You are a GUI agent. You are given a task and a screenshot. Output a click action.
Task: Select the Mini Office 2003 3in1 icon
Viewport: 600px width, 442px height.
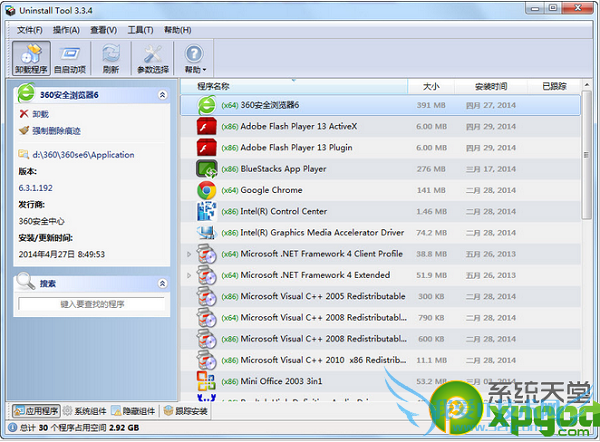207,381
